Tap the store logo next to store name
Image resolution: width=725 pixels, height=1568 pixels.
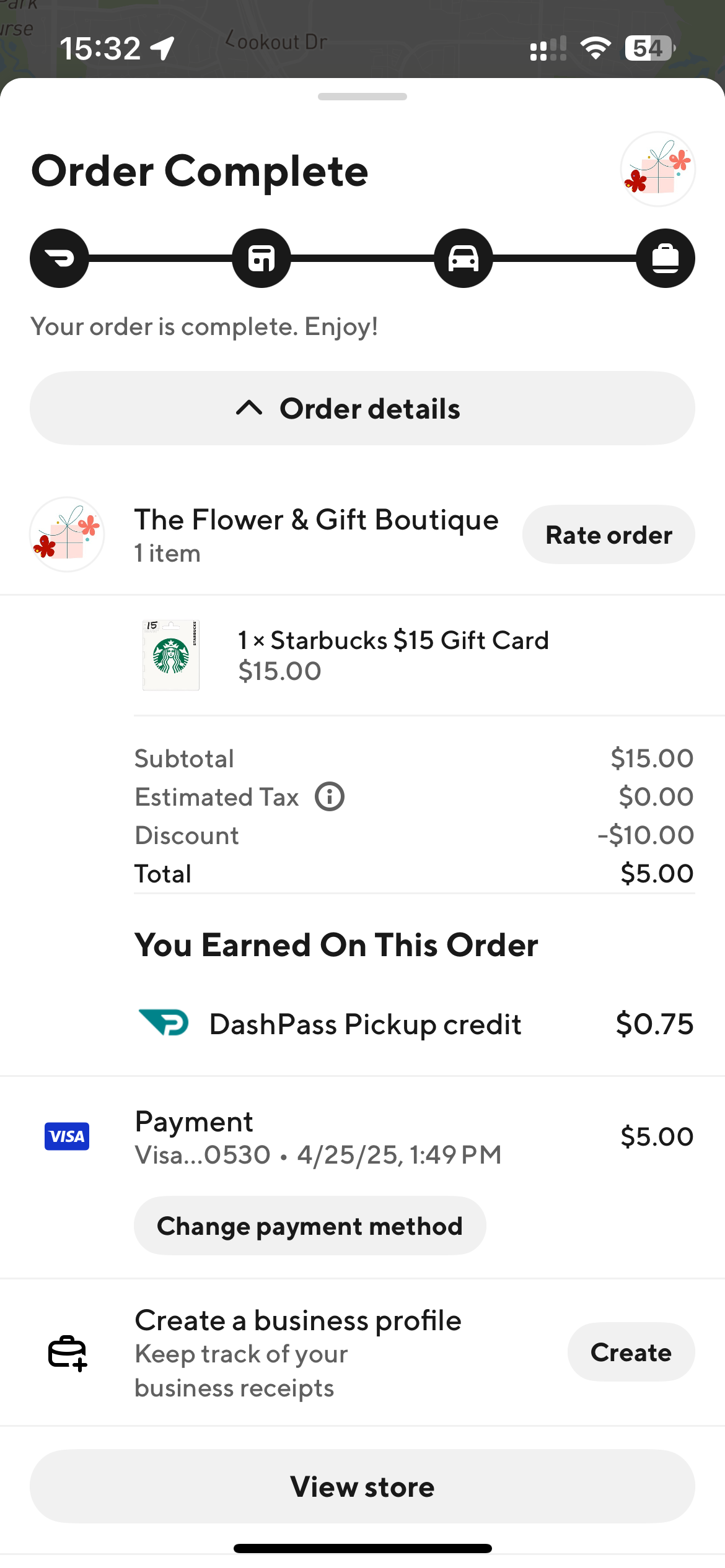tap(67, 534)
